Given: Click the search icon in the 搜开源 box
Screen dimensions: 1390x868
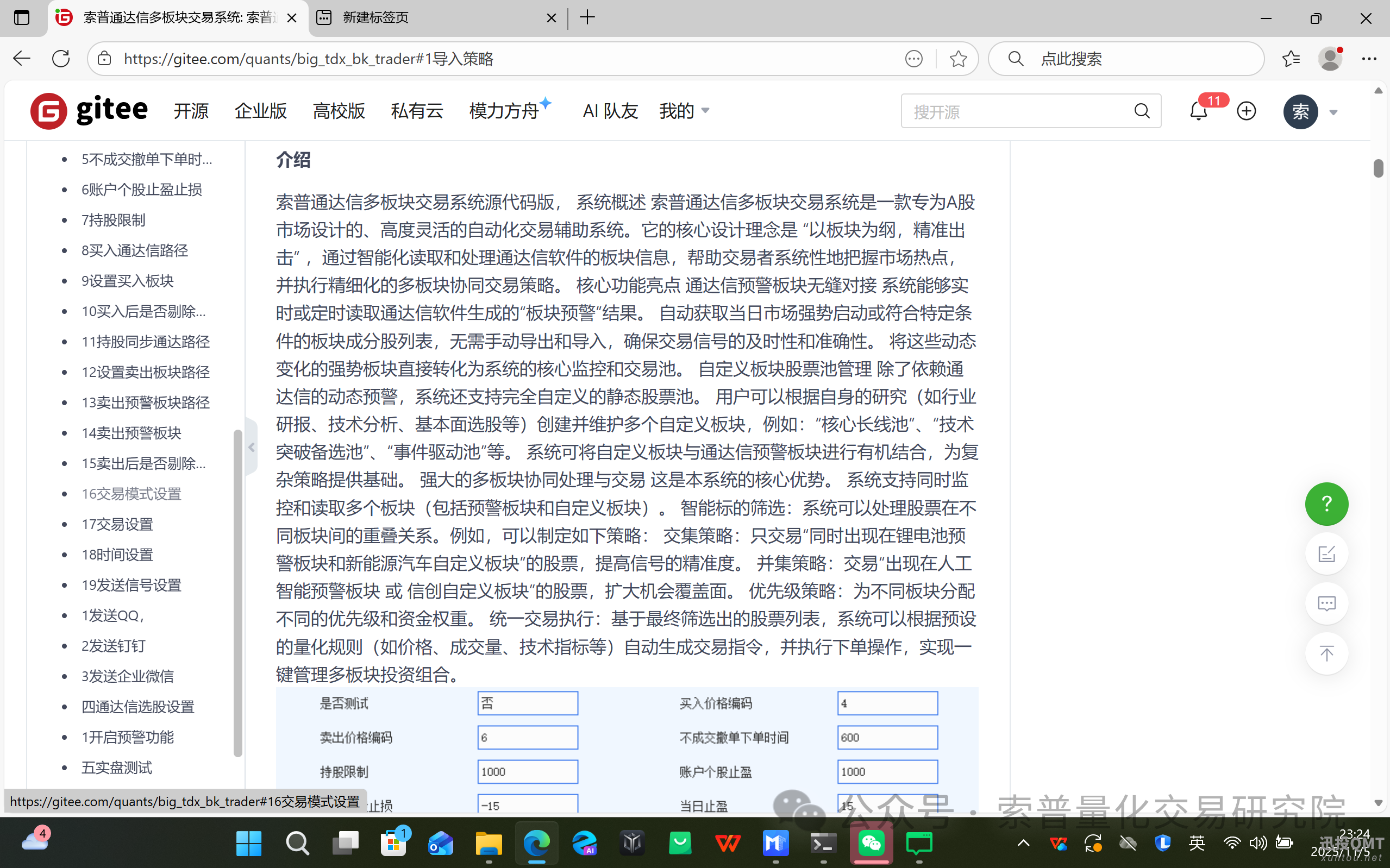Looking at the screenshot, I should (1141, 111).
